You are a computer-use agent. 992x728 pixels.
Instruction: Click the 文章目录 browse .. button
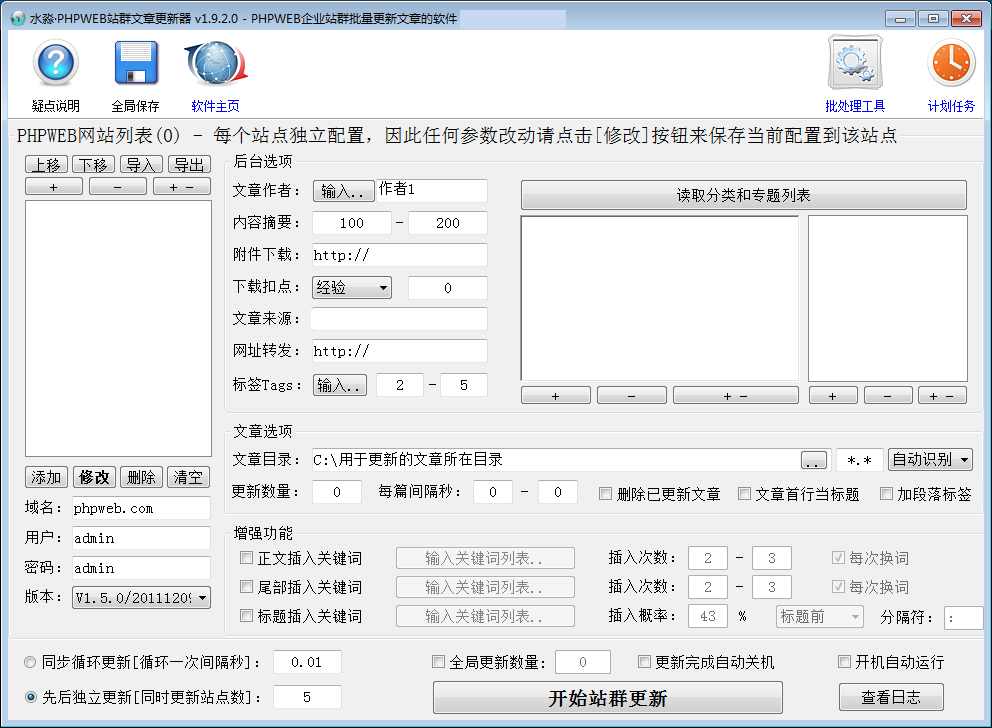814,460
